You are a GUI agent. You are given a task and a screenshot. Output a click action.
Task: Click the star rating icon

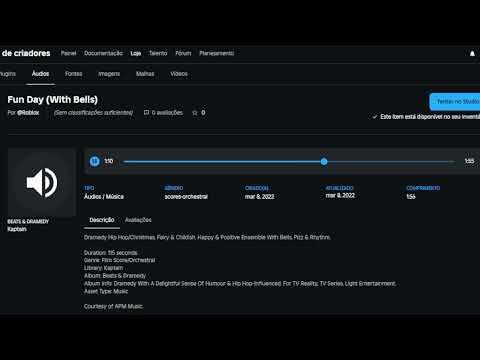point(195,113)
